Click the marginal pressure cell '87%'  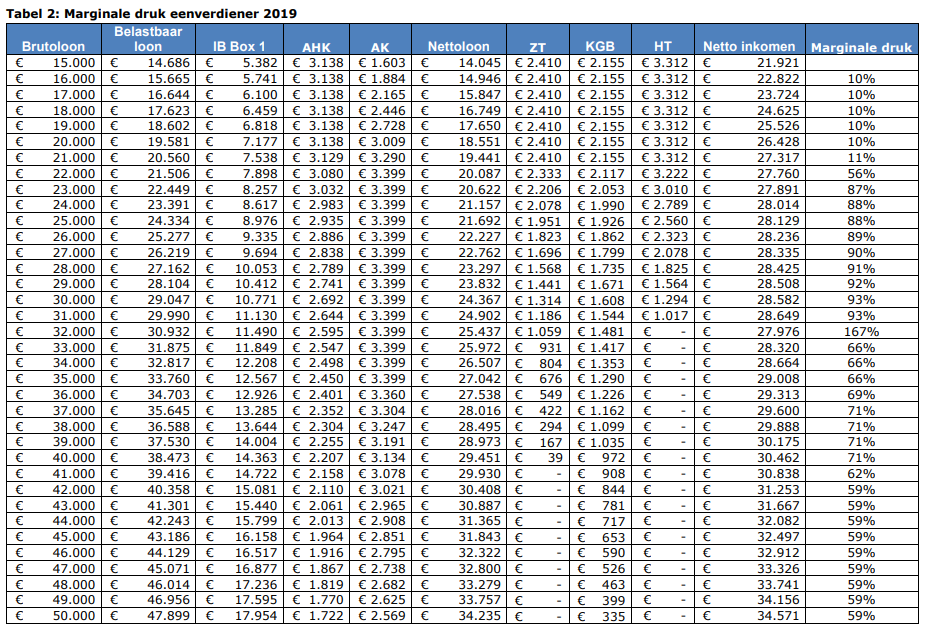tap(861, 189)
